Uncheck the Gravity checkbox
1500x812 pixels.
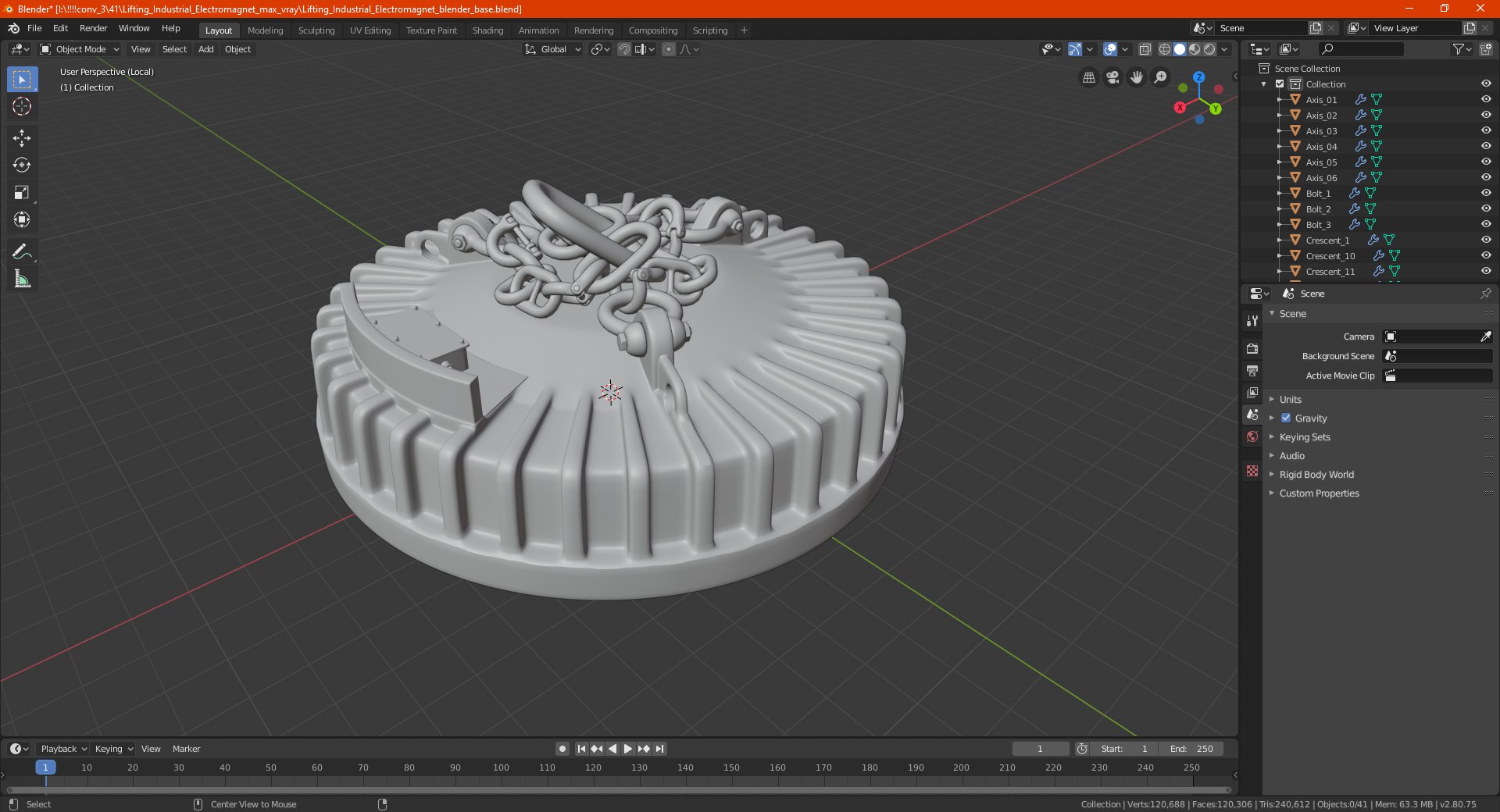pos(1286,418)
